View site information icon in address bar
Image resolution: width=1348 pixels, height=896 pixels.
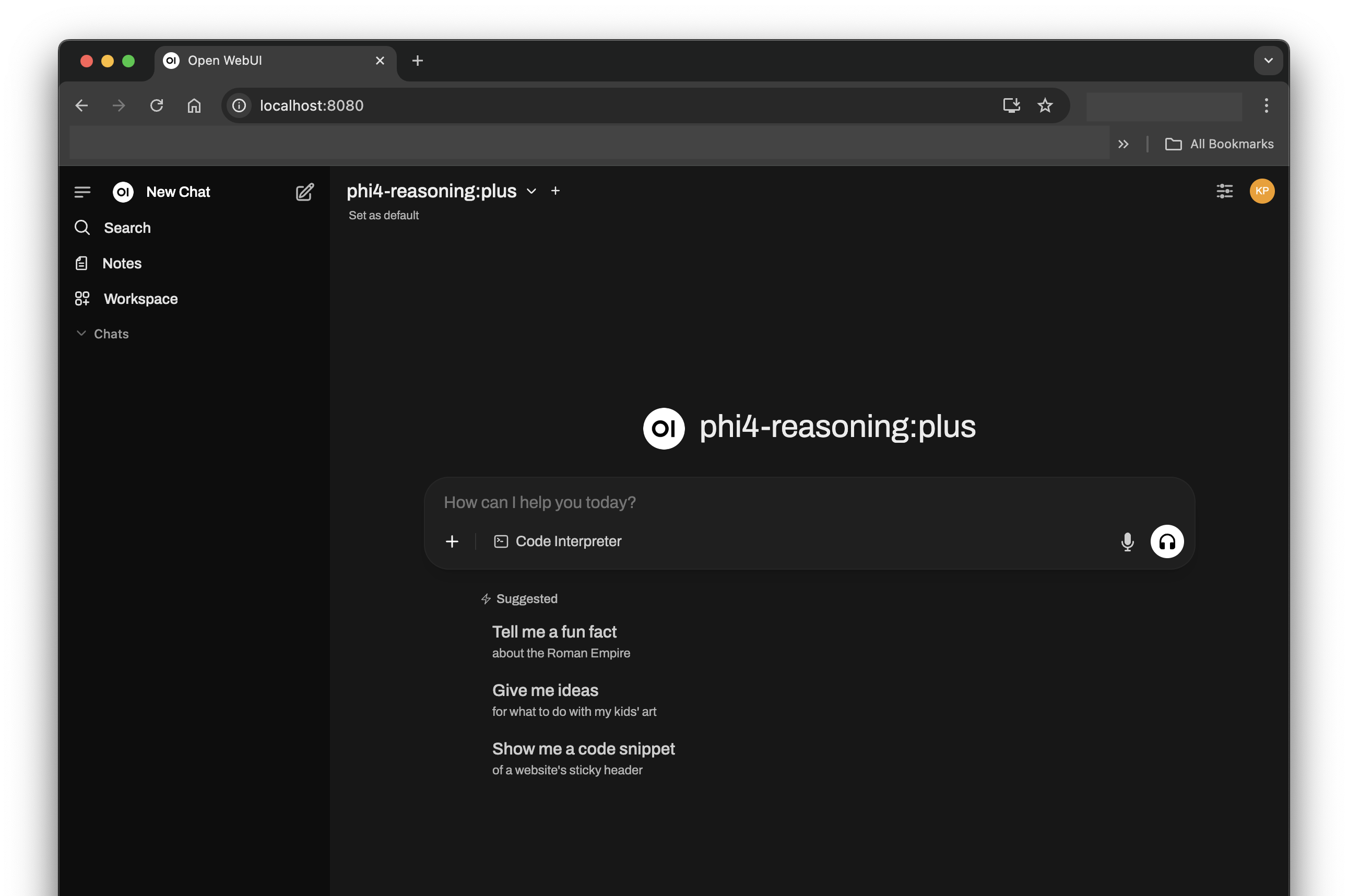[x=239, y=105]
